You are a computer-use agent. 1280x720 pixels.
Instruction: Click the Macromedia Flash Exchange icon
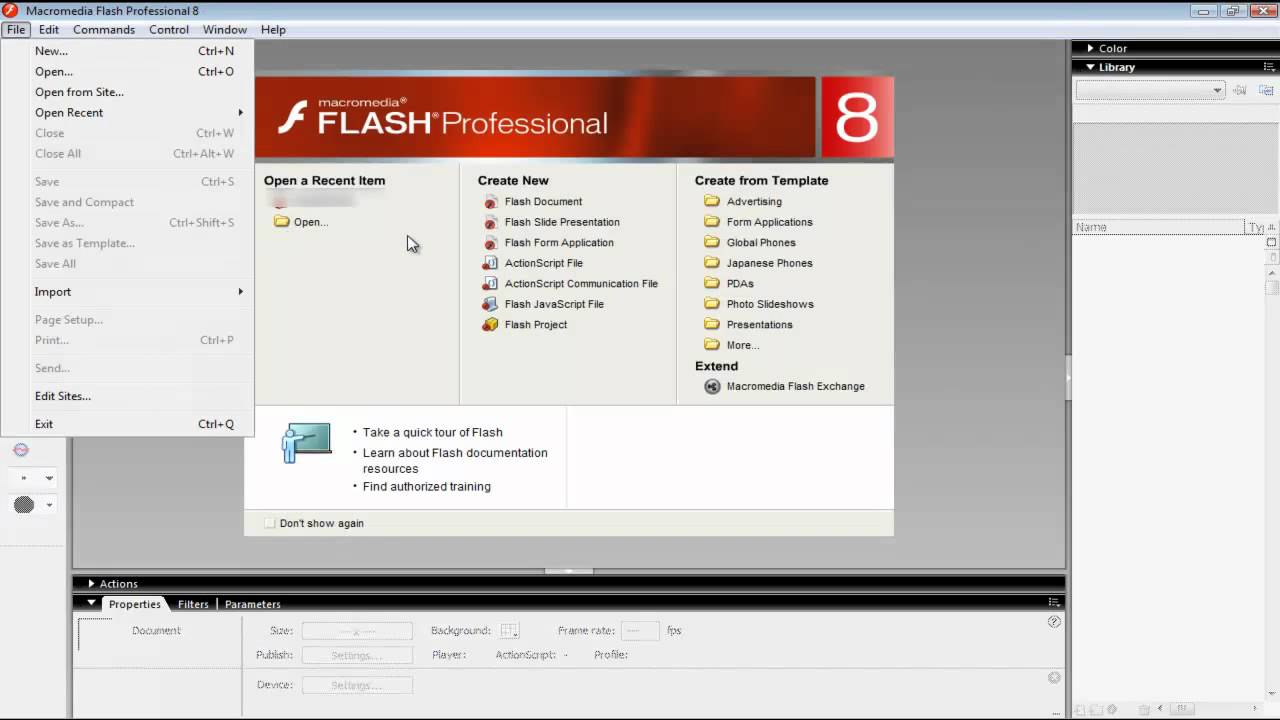(712, 386)
